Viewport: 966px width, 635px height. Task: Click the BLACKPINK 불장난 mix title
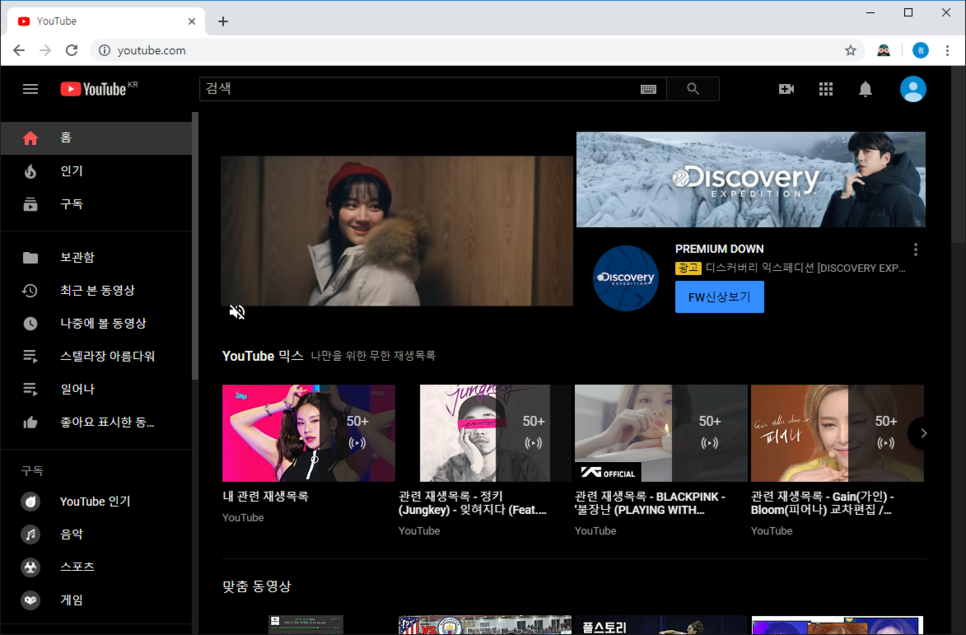click(650, 503)
